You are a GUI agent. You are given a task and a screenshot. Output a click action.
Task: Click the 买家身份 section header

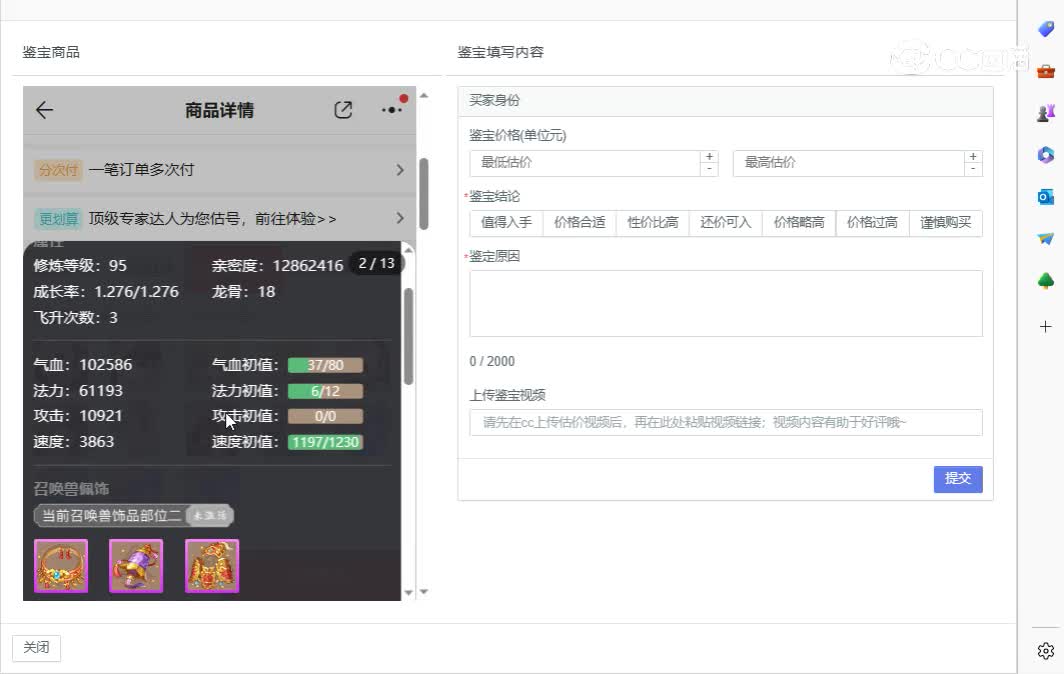coord(725,100)
